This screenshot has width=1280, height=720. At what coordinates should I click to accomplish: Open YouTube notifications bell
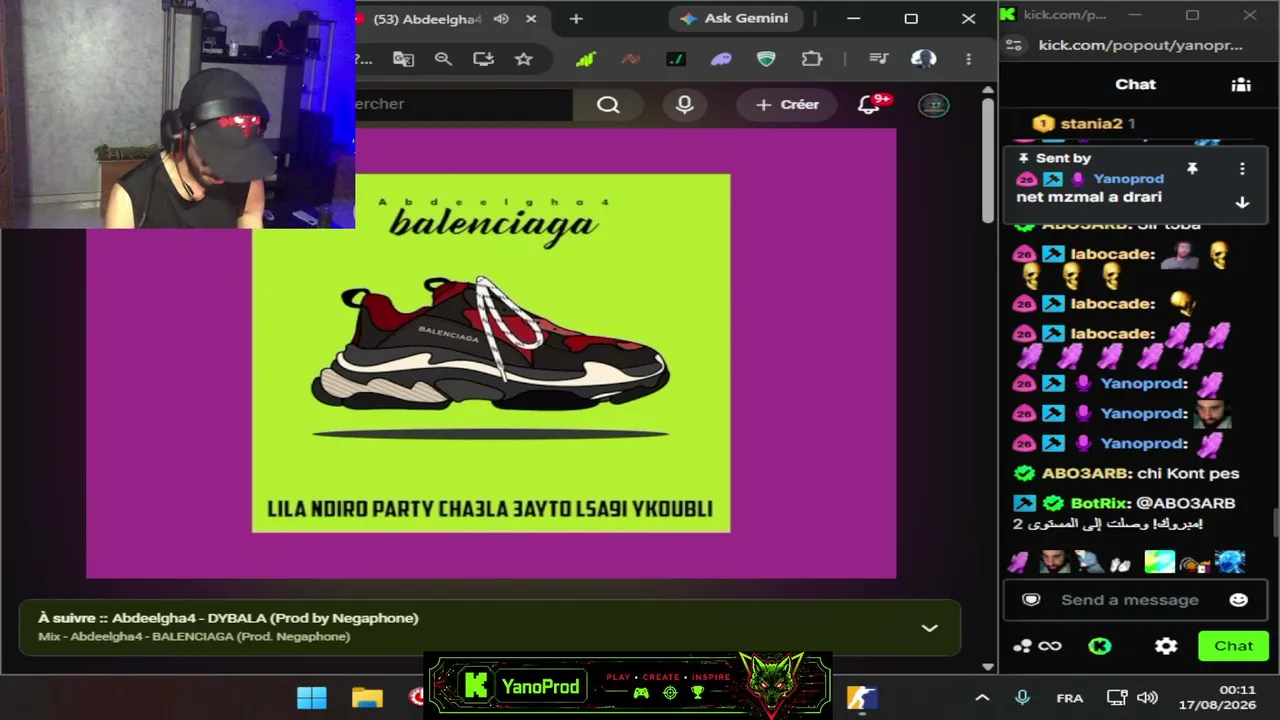868,104
